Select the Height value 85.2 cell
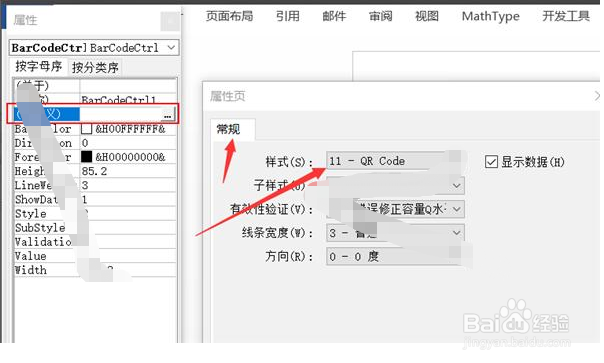 point(128,171)
